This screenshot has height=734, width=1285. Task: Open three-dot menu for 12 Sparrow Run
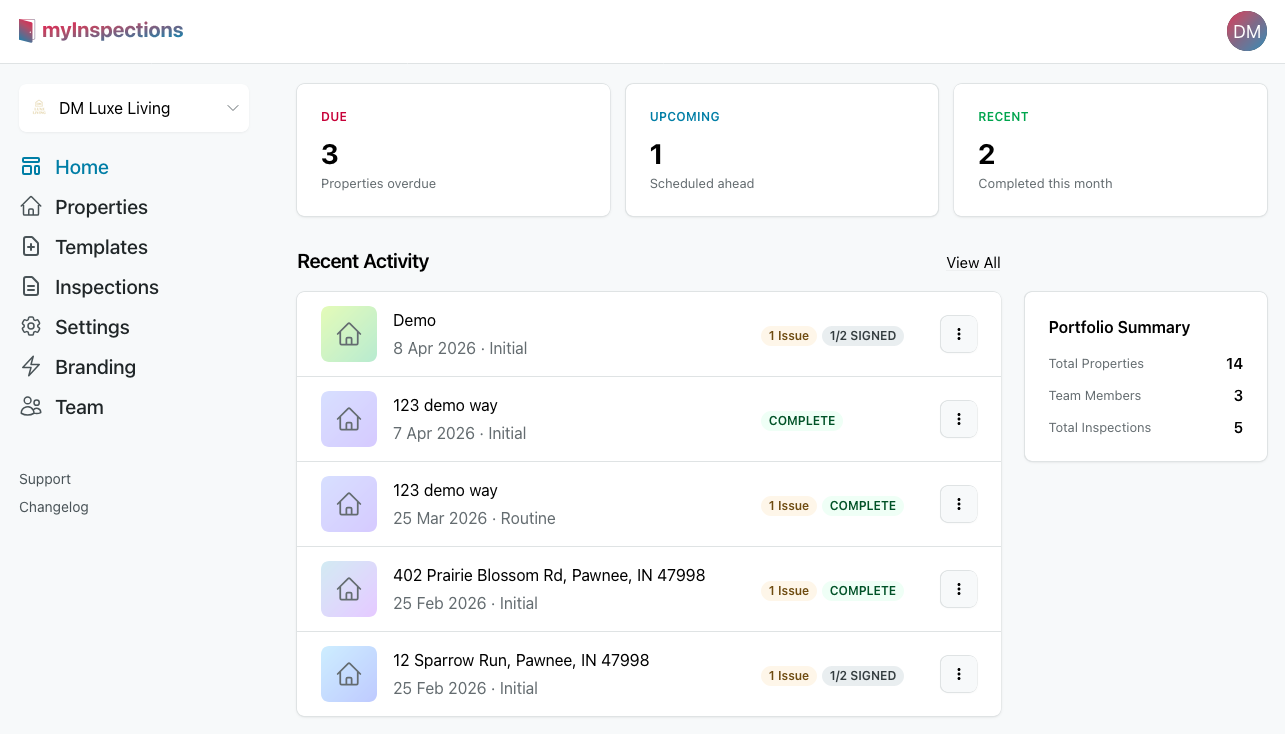pyautogui.click(x=959, y=674)
